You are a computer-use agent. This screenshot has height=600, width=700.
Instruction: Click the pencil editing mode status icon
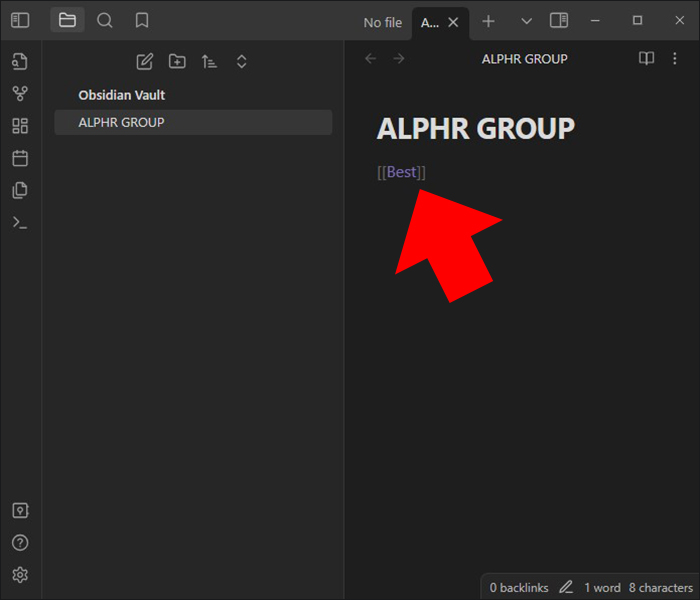point(566,587)
